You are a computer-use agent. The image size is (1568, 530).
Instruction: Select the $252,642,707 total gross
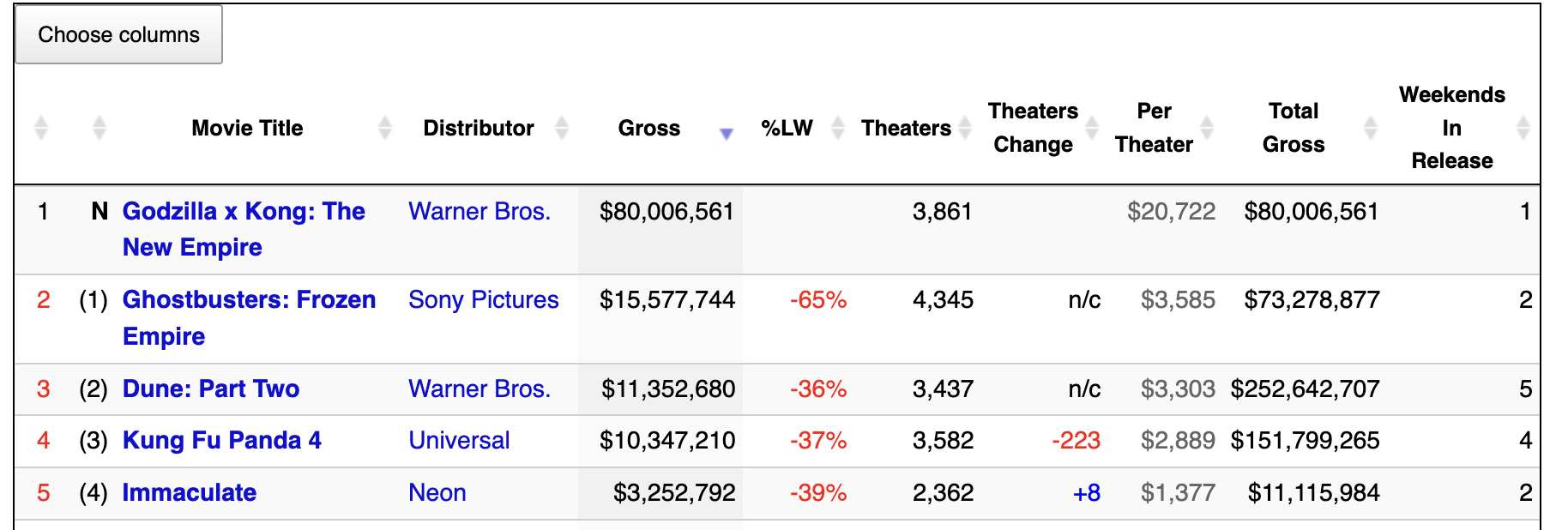tap(1305, 388)
